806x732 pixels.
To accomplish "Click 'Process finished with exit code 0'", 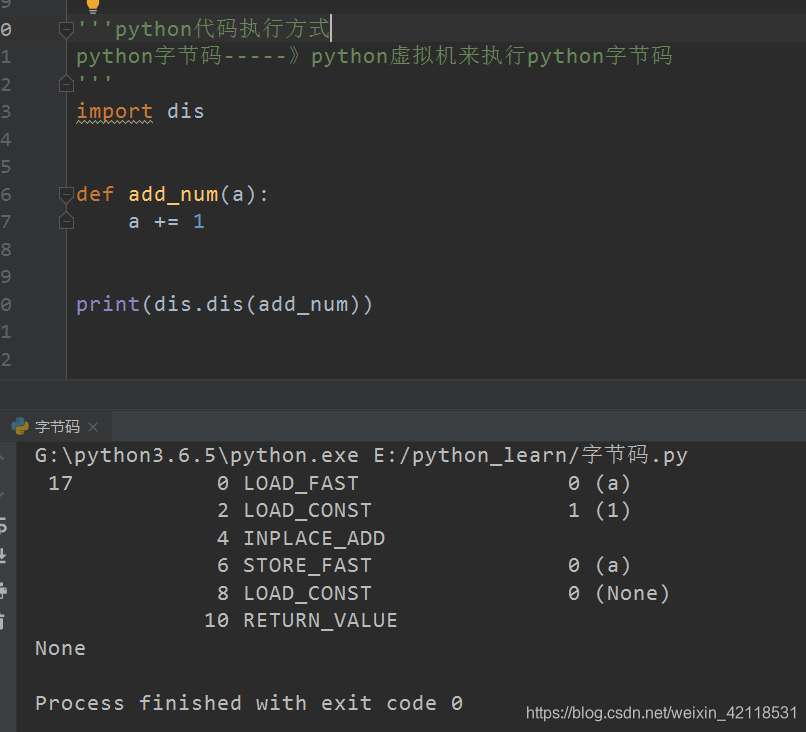I will tap(249, 703).
